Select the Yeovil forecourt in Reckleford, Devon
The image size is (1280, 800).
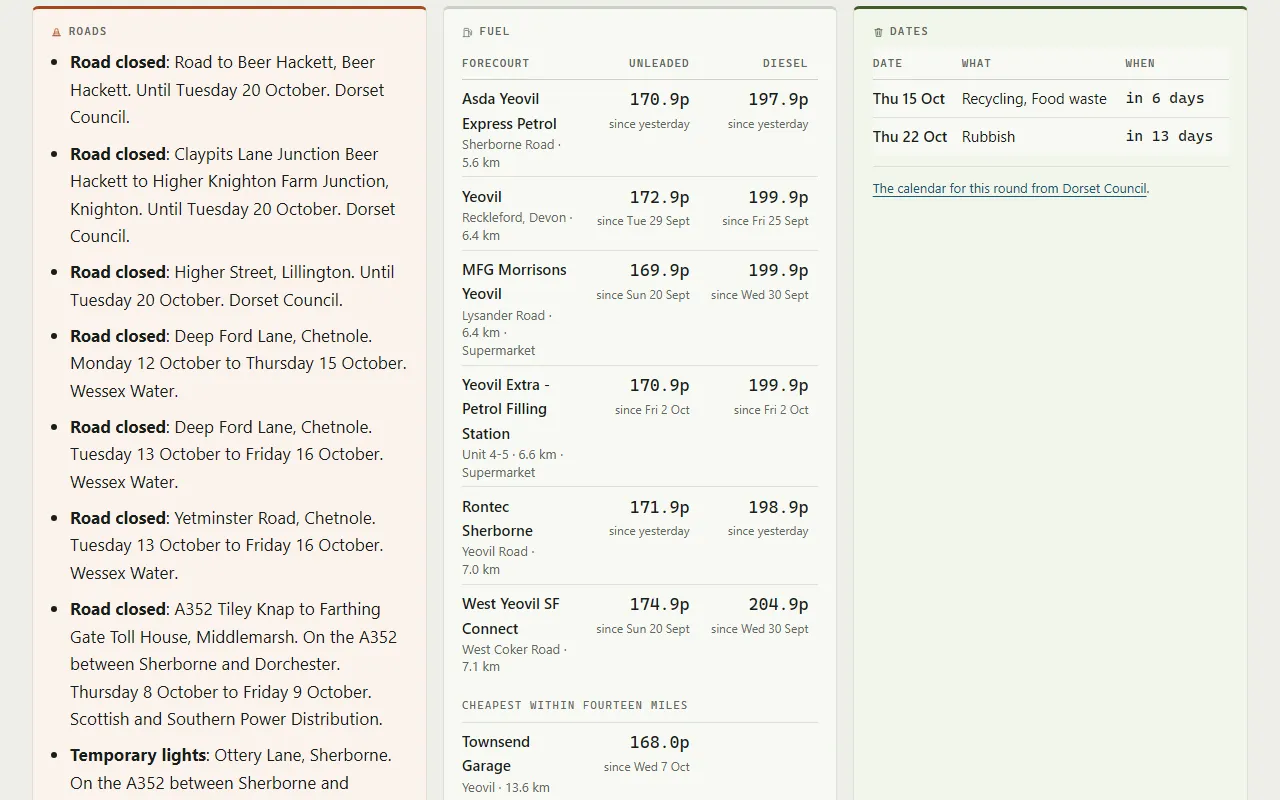coord(482,197)
